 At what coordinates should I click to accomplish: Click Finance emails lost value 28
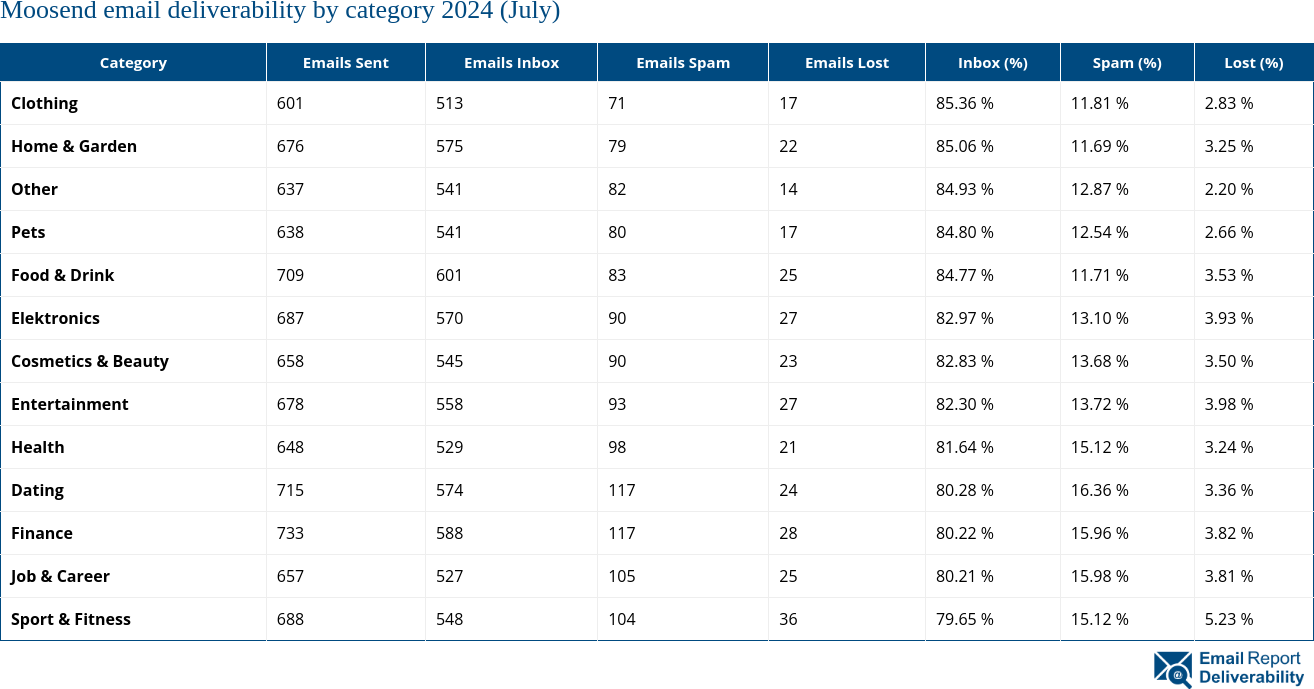tap(788, 533)
